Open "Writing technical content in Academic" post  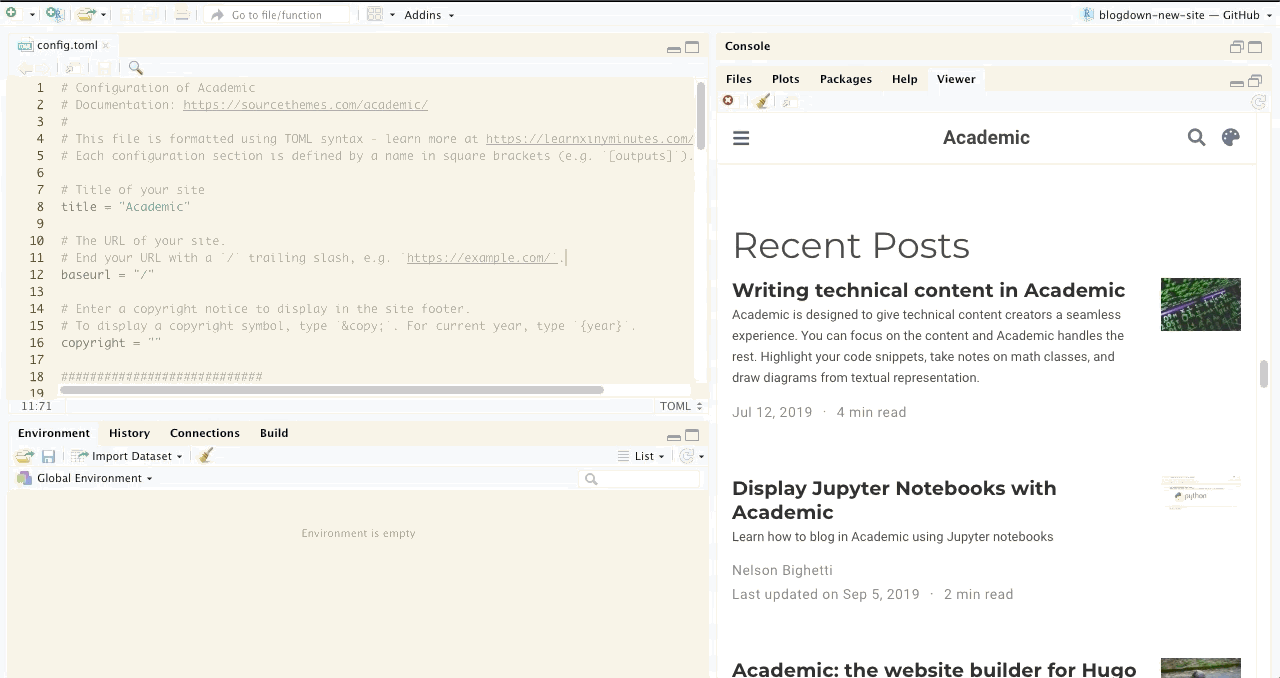pos(928,290)
